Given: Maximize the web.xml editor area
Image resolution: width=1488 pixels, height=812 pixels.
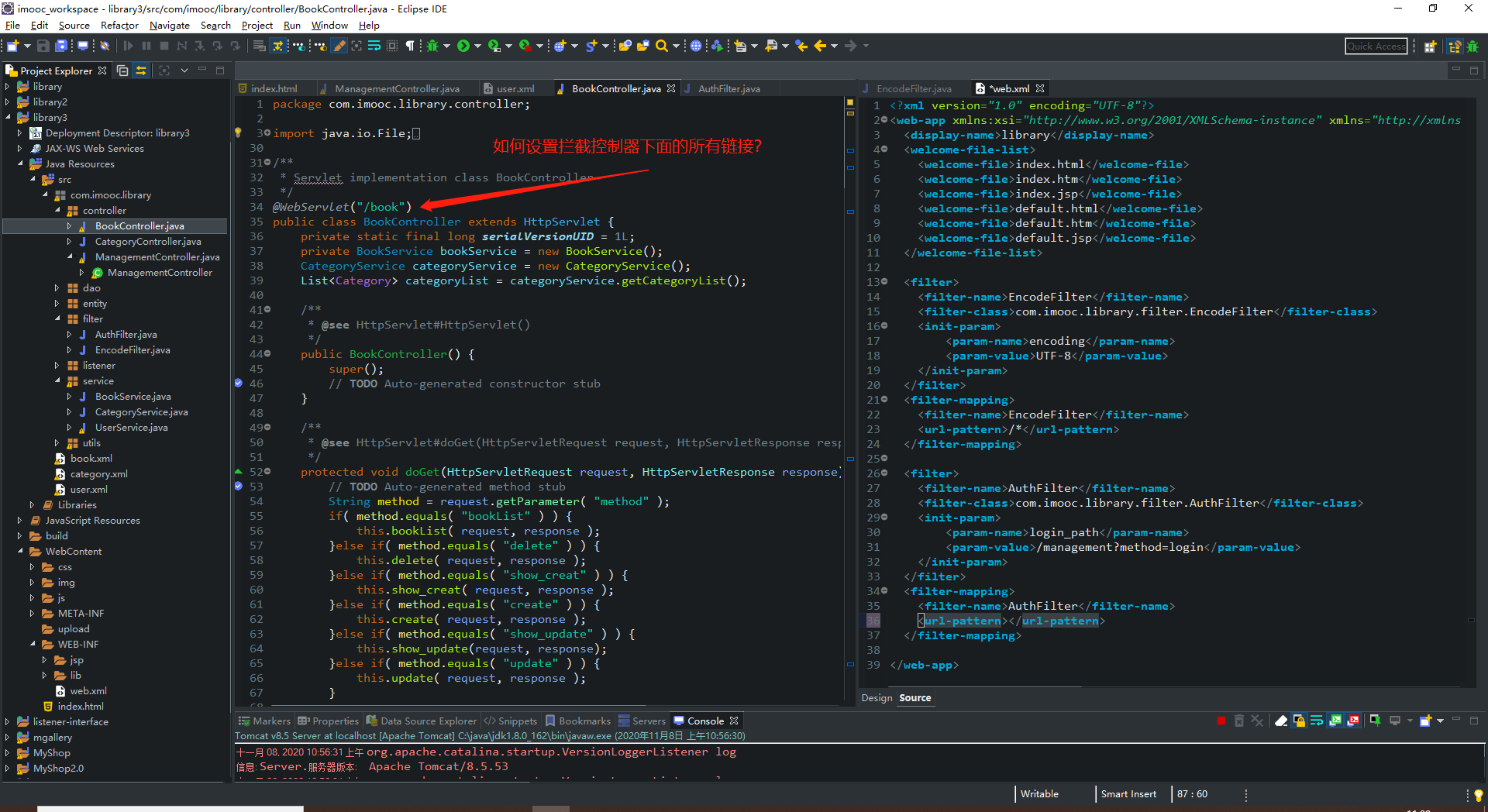Looking at the screenshot, I should click(x=1474, y=71).
